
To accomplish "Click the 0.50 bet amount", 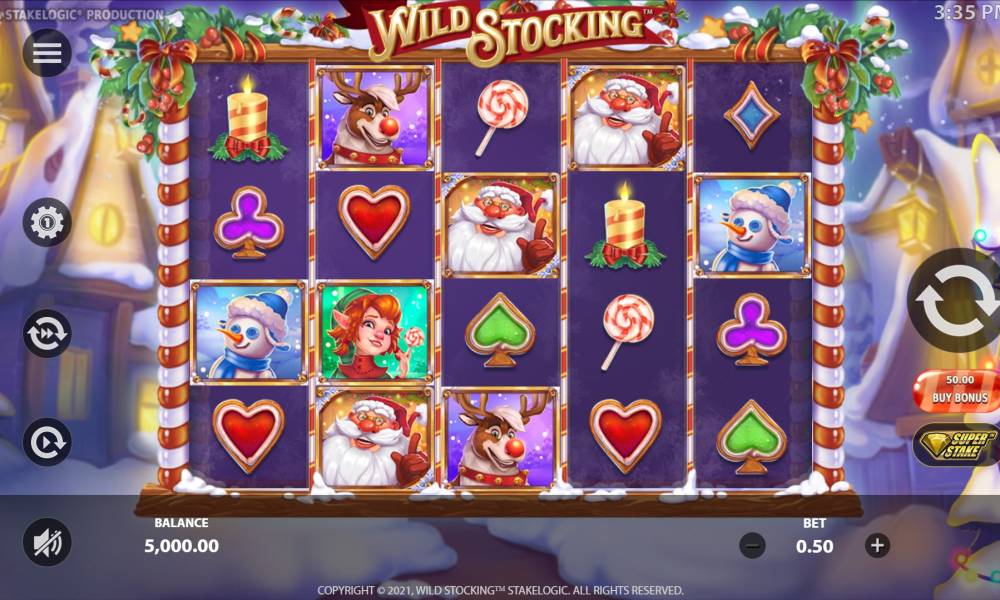I will point(814,546).
